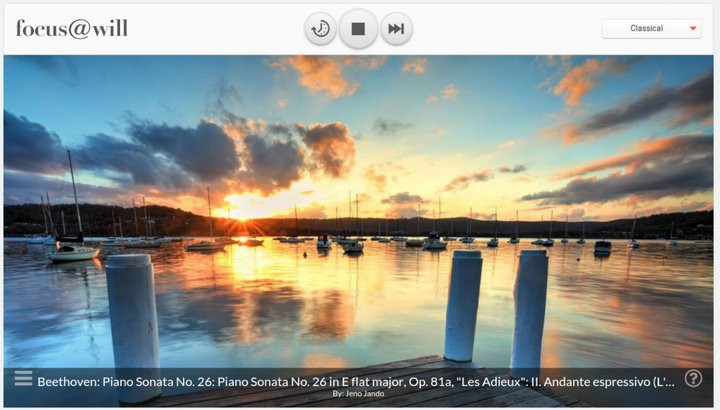Skip to the next track
Viewport: 720px width, 410px height.
[x=396, y=29]
